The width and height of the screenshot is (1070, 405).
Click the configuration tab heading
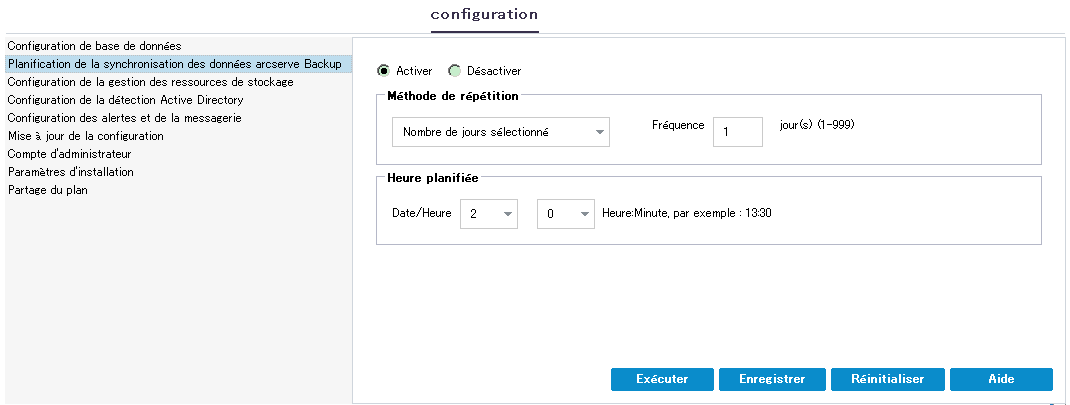[484, 15]
